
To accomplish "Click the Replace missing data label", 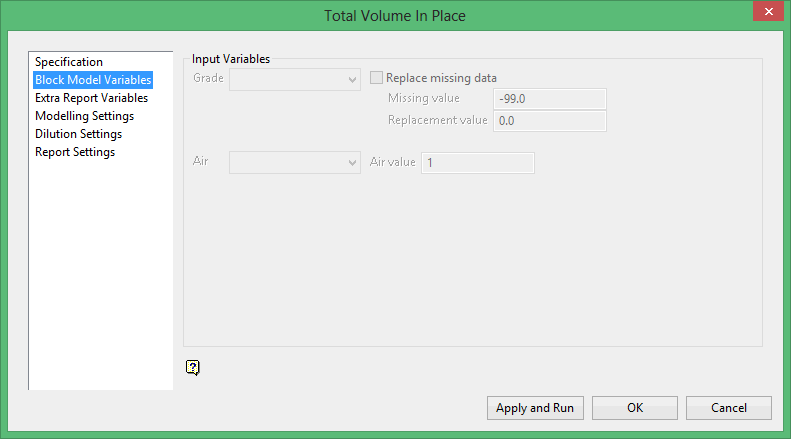I will (441, 78).
